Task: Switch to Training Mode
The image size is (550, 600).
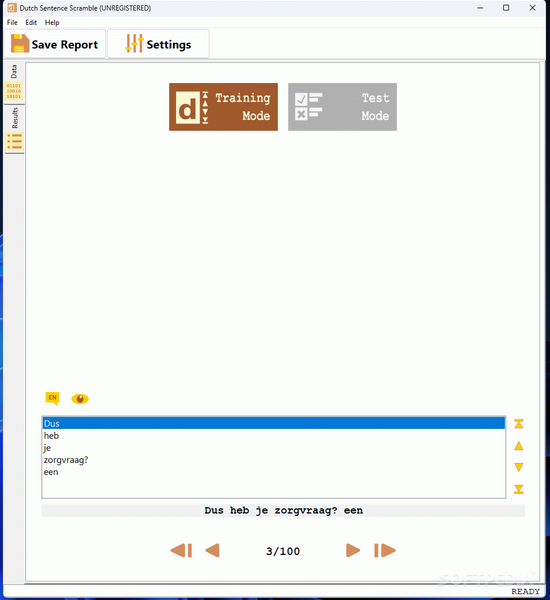Action: coord(224,107)
